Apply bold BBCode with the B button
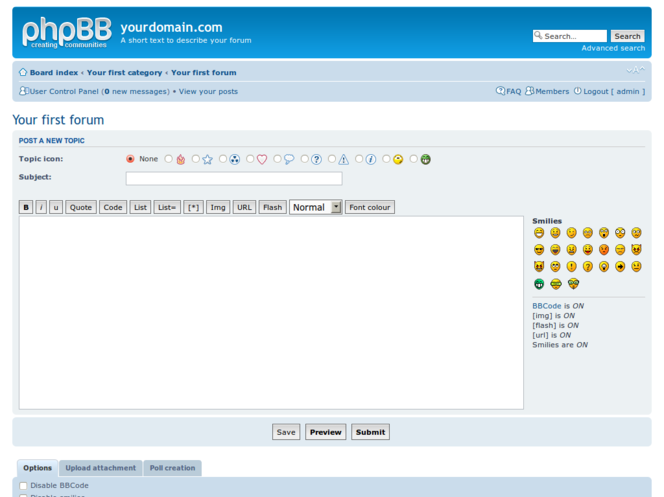Image resolution: width=664 pixels, height=497 pixels. tap(26, 207)
